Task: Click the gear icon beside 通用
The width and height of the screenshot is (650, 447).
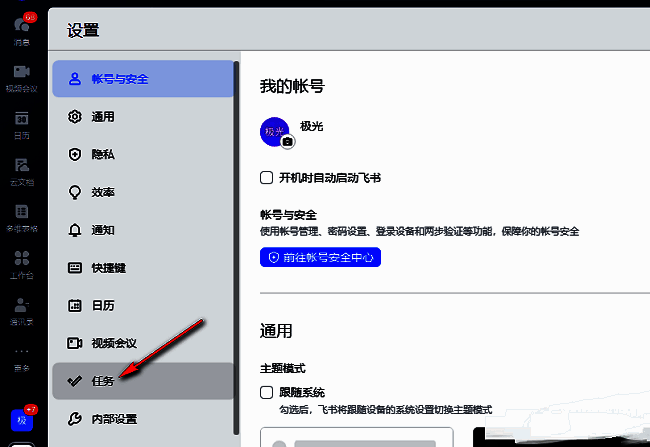Action: pos(75,117)
